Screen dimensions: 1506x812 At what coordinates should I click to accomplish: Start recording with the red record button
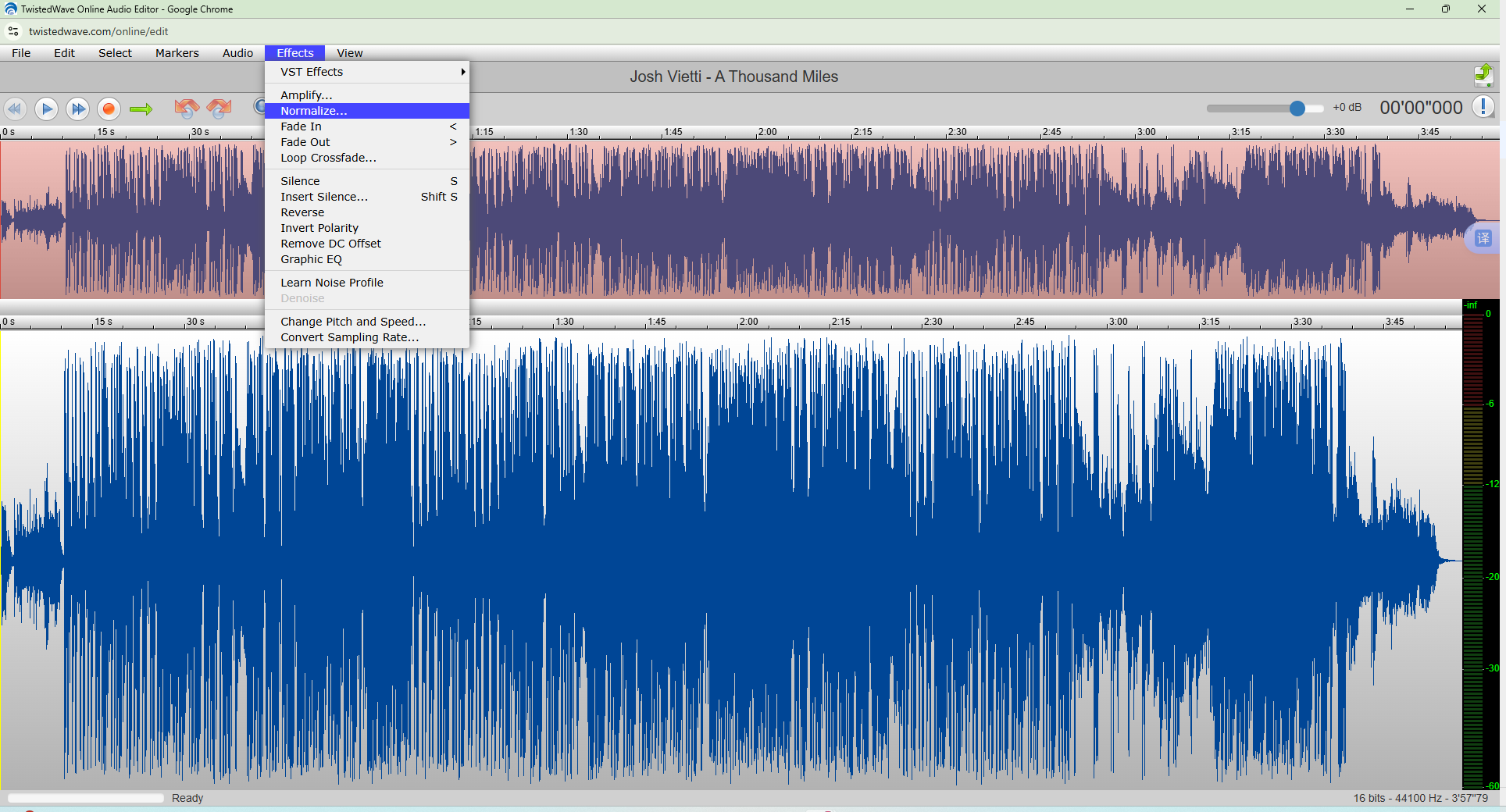point(109,109)
